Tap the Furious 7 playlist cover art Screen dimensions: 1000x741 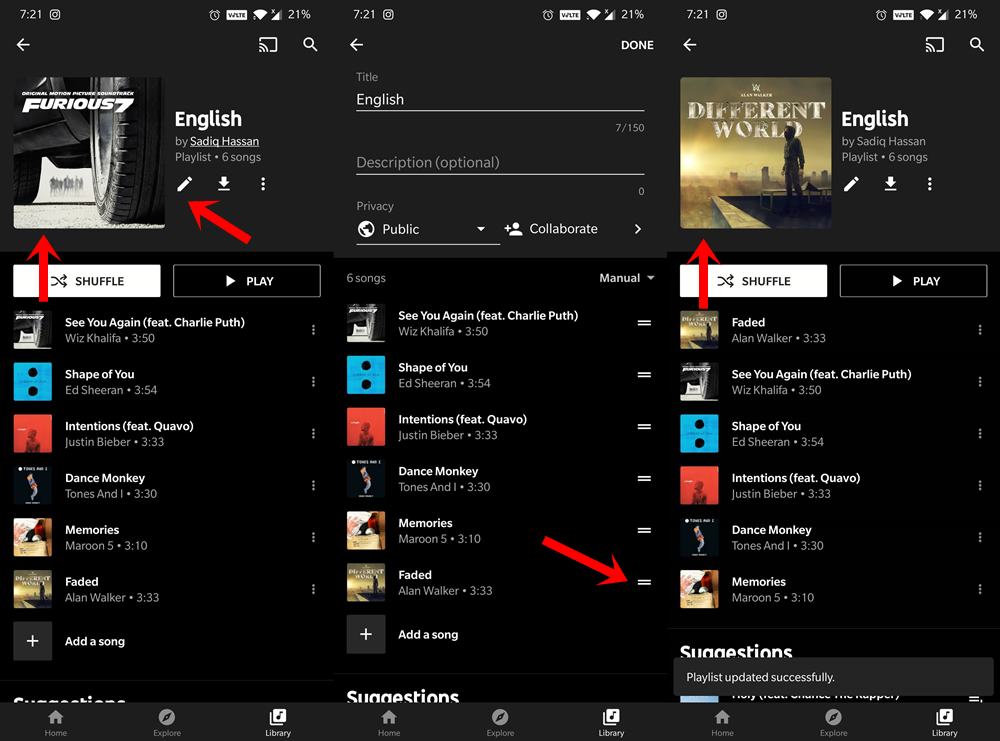click(x=88, y=152)
